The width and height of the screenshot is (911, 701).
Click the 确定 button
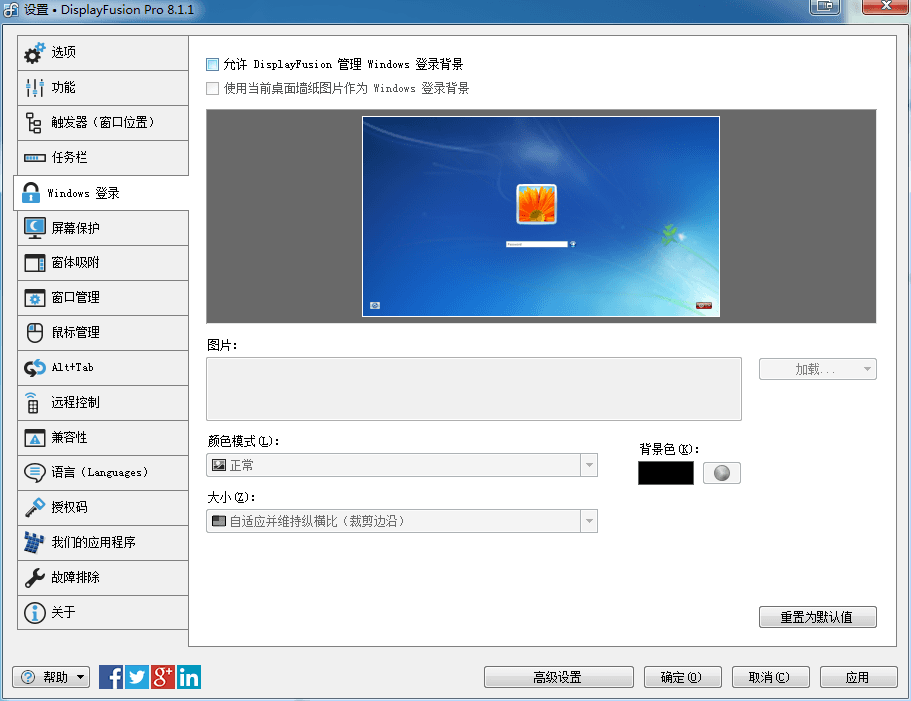(683, 677)
